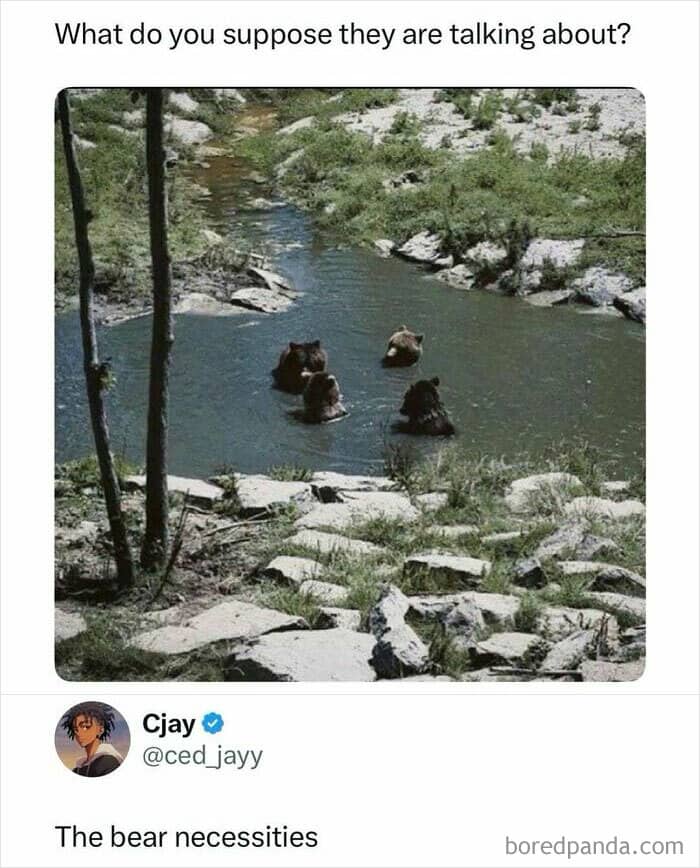The image size is (700, 868).
Task: Select the 'The bear necessities' reply text
Action: (186, 836)
